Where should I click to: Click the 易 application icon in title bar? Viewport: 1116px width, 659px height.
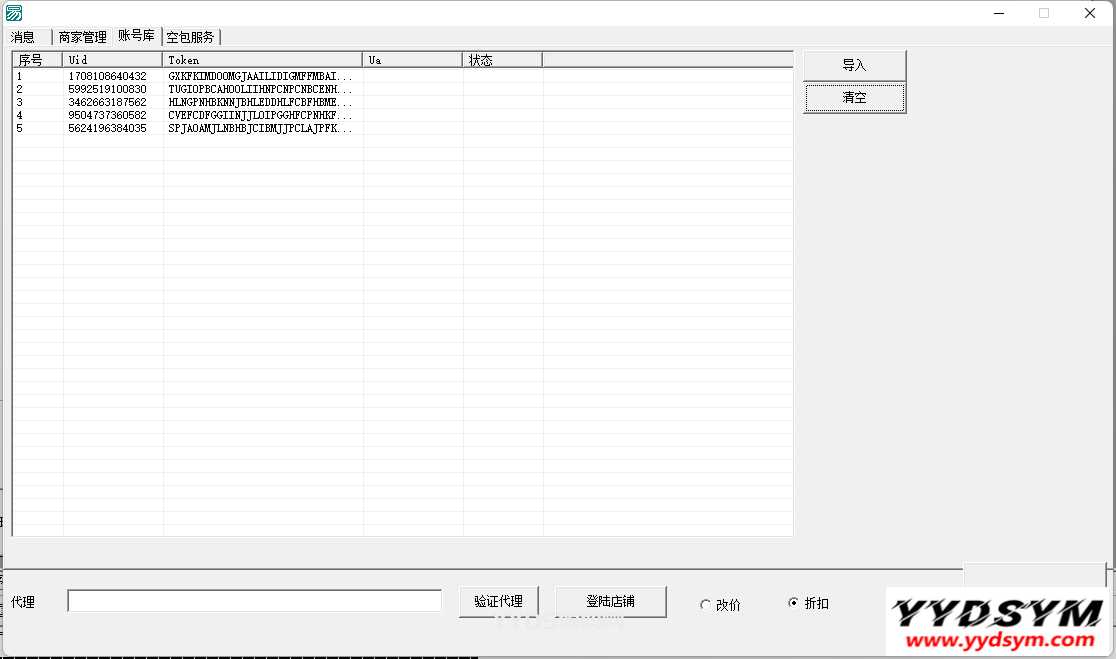[x=13, y=12]
